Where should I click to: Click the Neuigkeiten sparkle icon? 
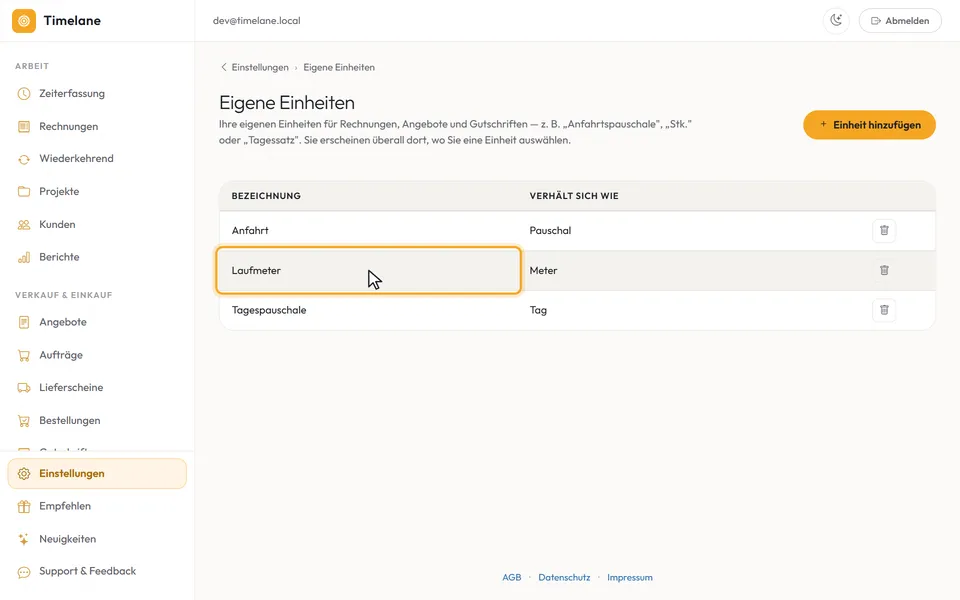(24, 539)
